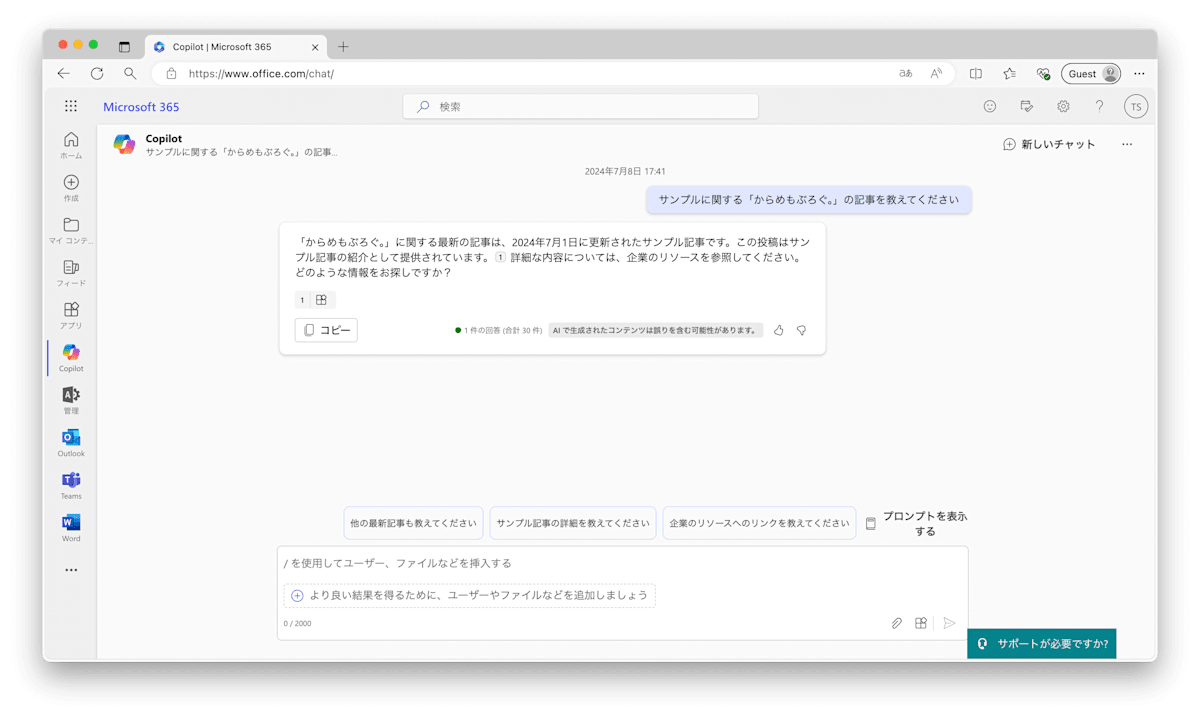Start a new chat

click(x=1049, y=144)
